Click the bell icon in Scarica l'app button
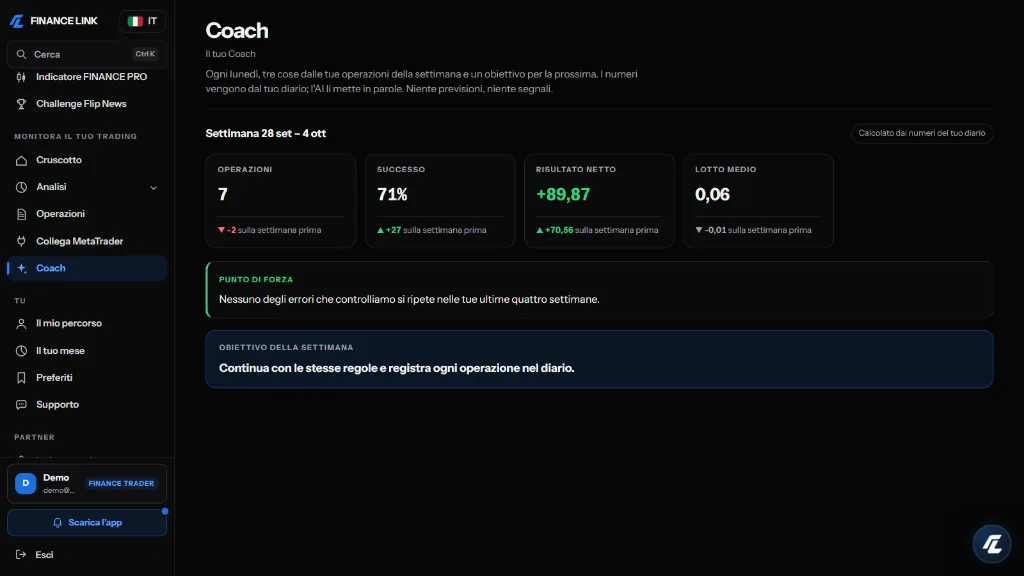Screen dimensions: 1024x576 (x=57, y=523)
